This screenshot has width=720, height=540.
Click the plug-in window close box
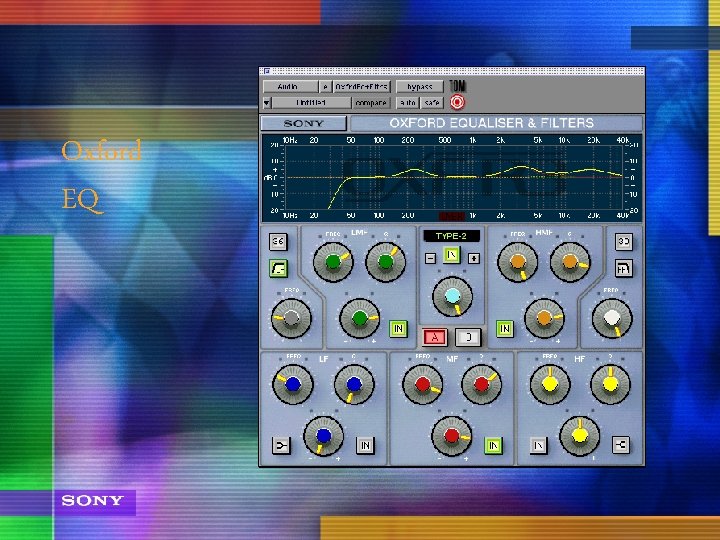coord(267,71)
